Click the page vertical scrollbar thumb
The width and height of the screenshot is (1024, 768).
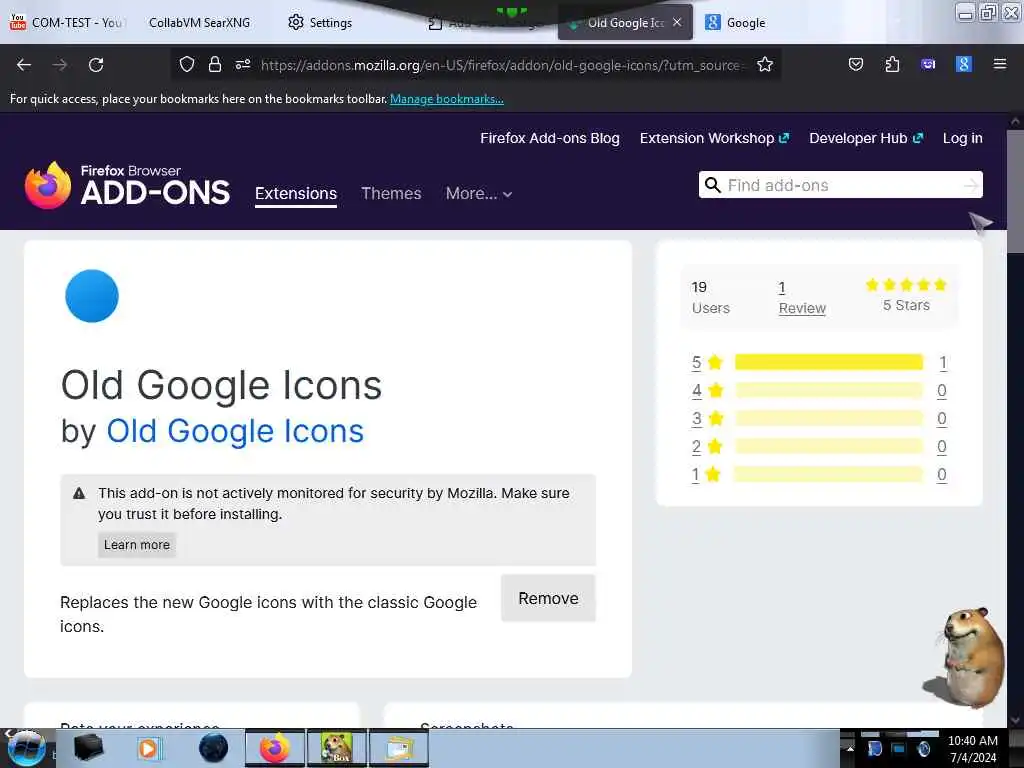[1015, 189]
